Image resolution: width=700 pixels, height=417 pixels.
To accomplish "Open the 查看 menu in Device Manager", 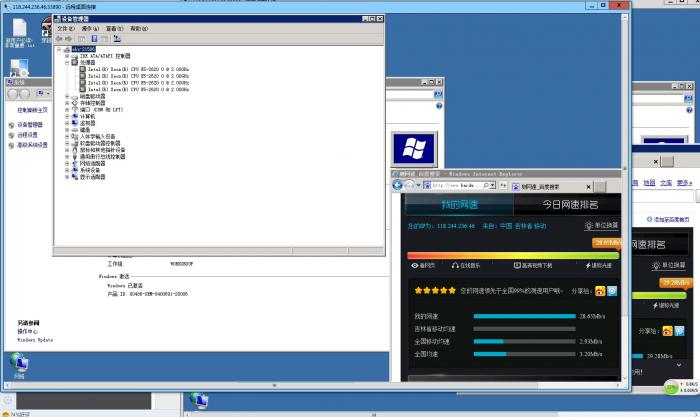I will coord(114,29).
